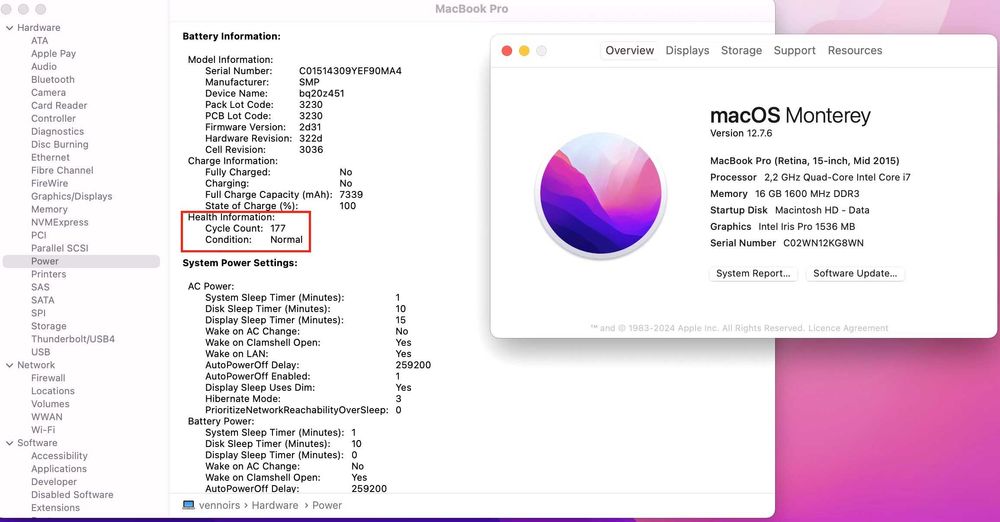The image size is (1000, 522).
Task: Select PCI in the sidebar
Action: (x=39, y=235)
